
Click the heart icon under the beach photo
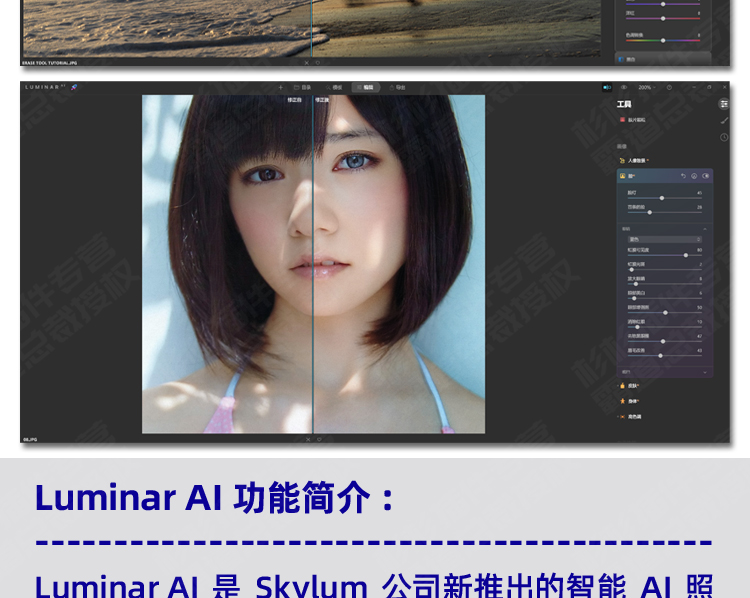[318, 63]
